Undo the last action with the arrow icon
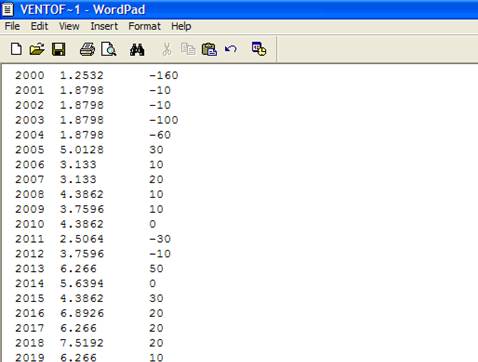This screenshot has width=478, height=362. tap(231, 49)
